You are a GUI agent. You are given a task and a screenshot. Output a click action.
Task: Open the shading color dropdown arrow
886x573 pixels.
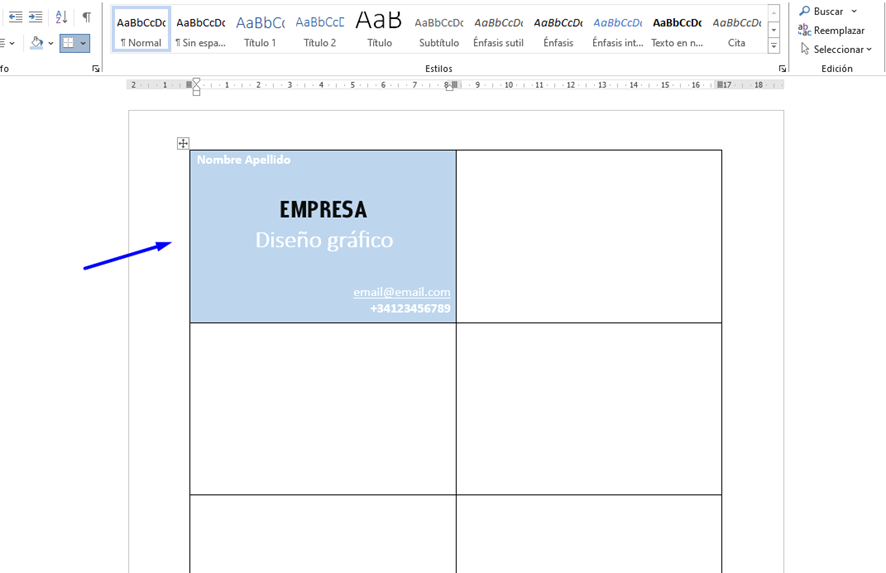(51, 43)
